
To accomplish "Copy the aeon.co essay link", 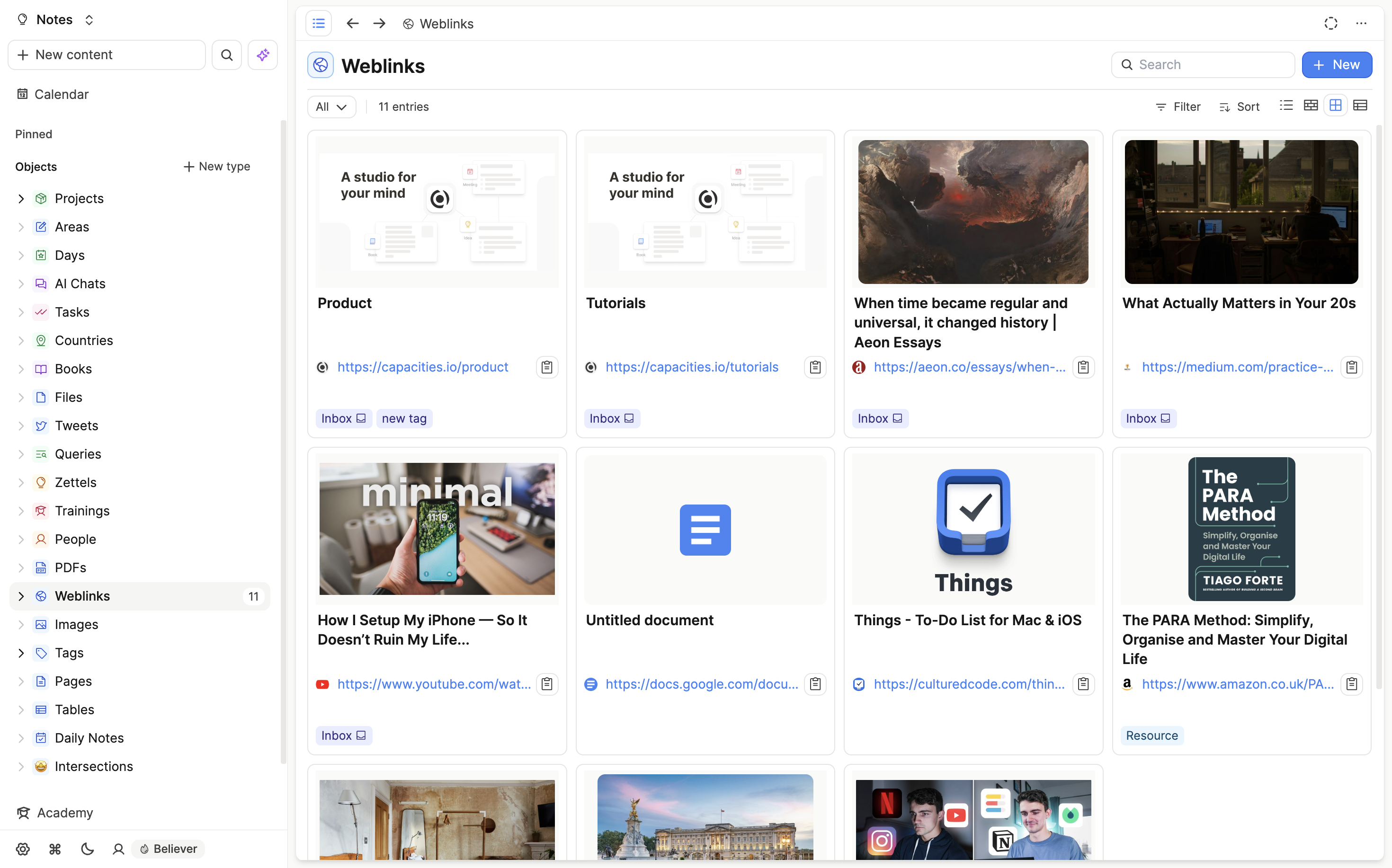I will 1083,367.
